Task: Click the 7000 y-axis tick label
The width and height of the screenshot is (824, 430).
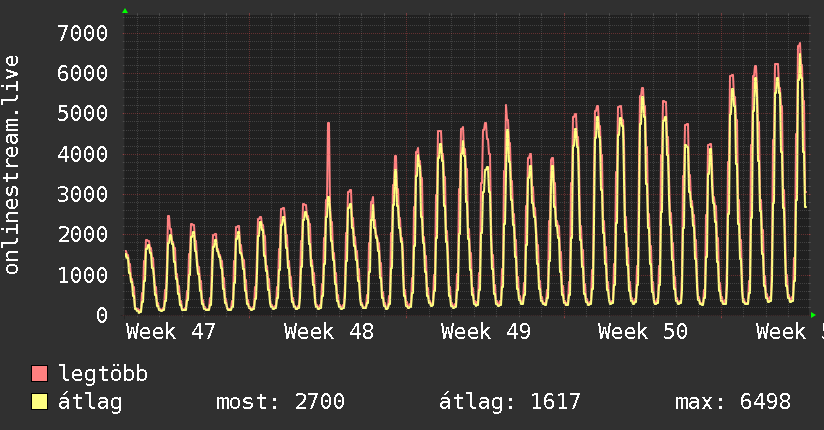Action: pos(82,33)
